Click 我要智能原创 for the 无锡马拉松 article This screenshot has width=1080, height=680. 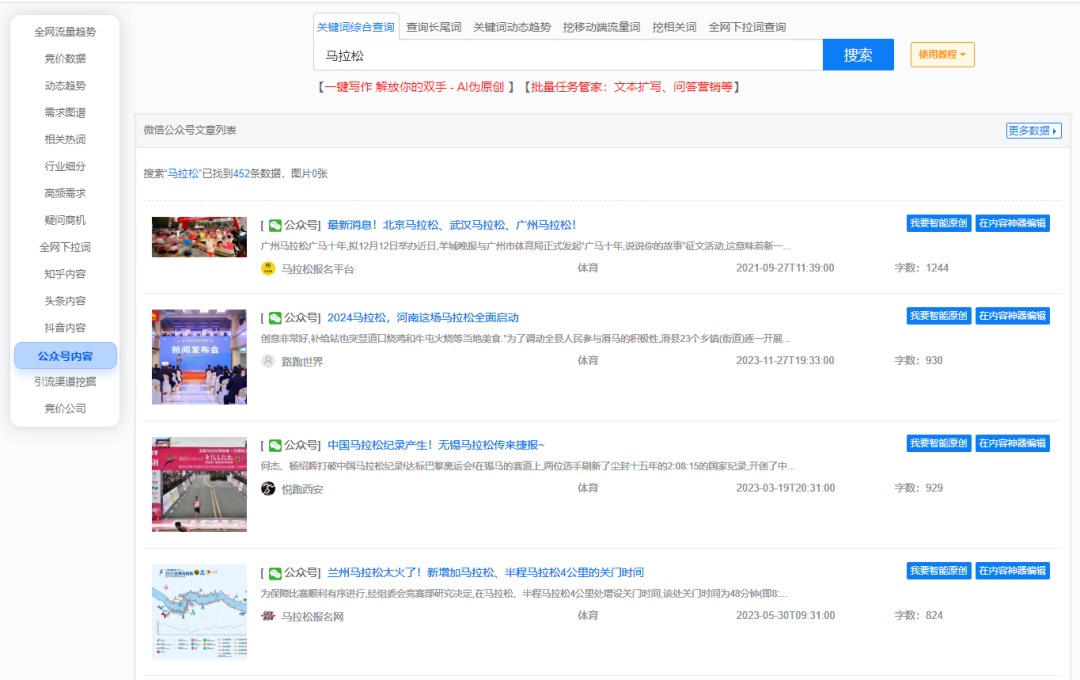939,443
